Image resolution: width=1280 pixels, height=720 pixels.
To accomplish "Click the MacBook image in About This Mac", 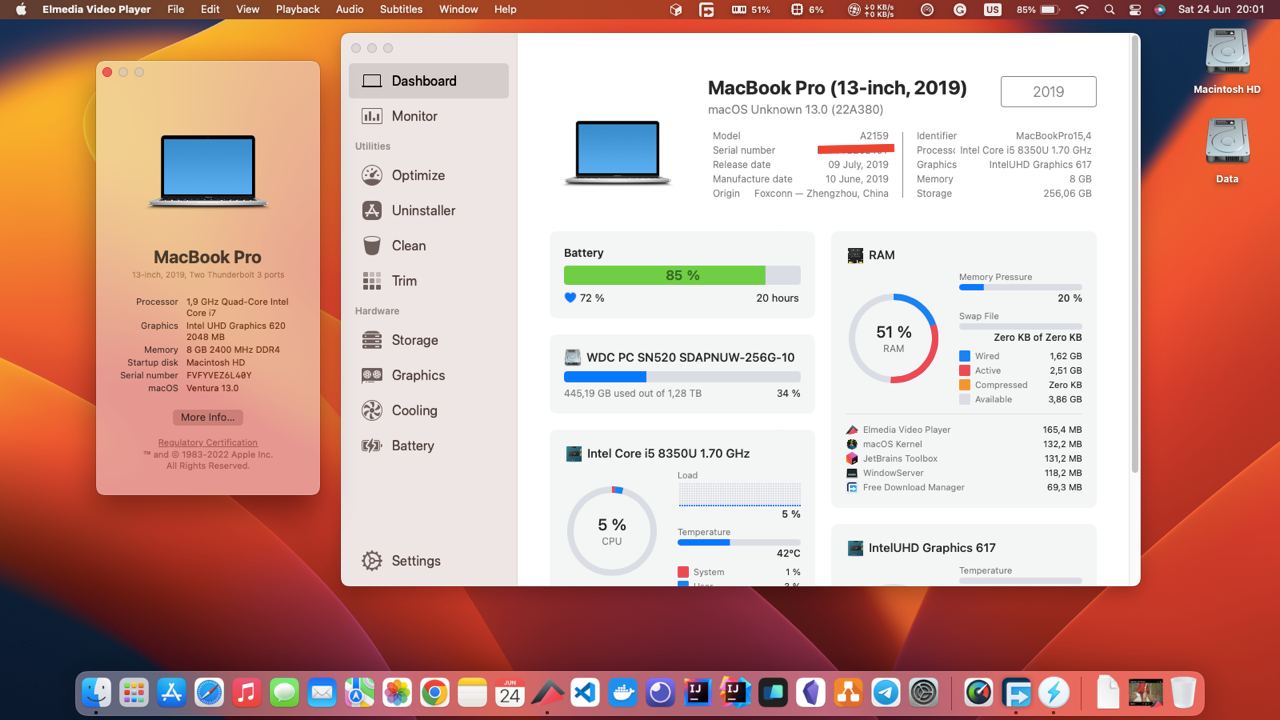I will pos(208,172).
